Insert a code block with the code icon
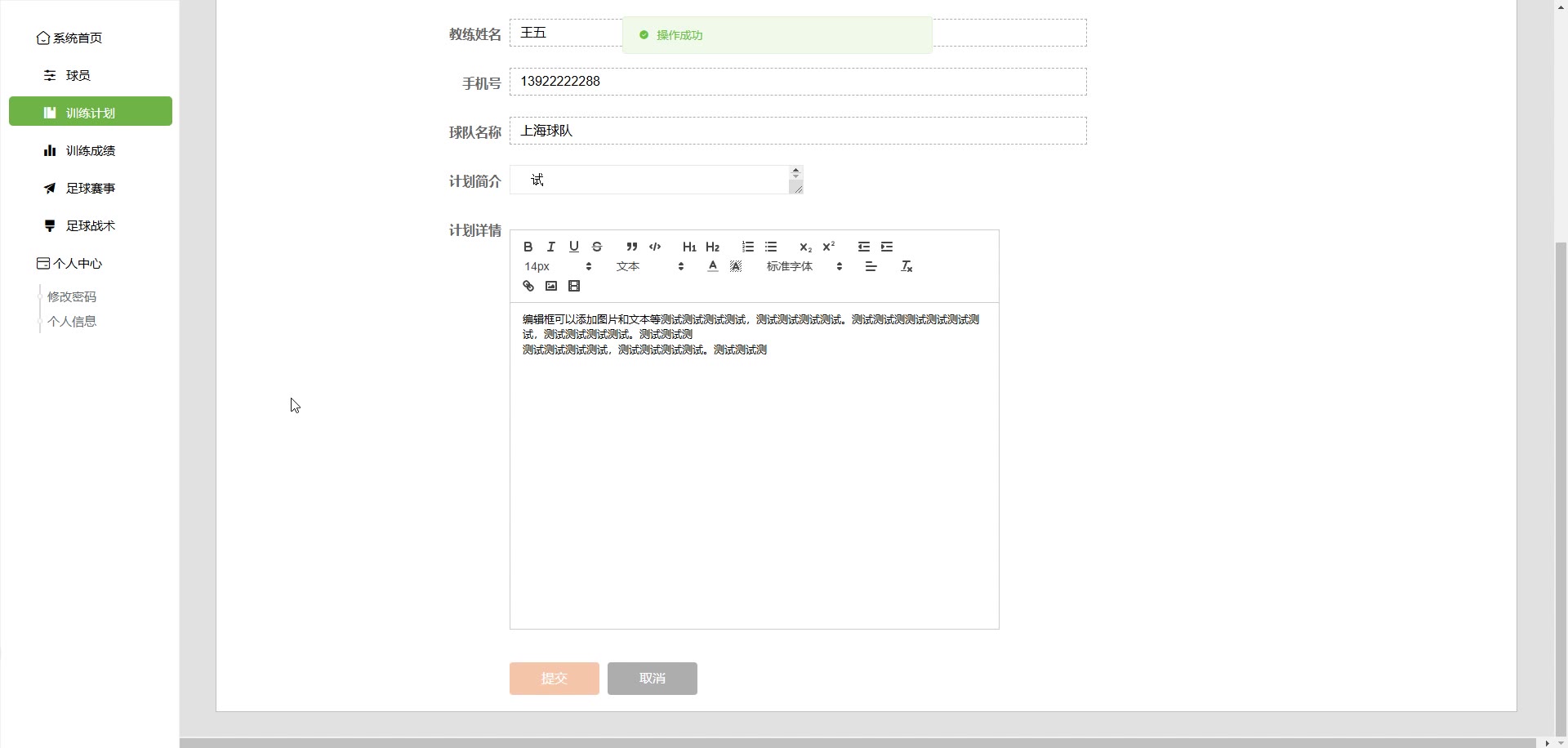This screenshot has height=748, width=1568. pyautogui.click(x=655, y=247)
